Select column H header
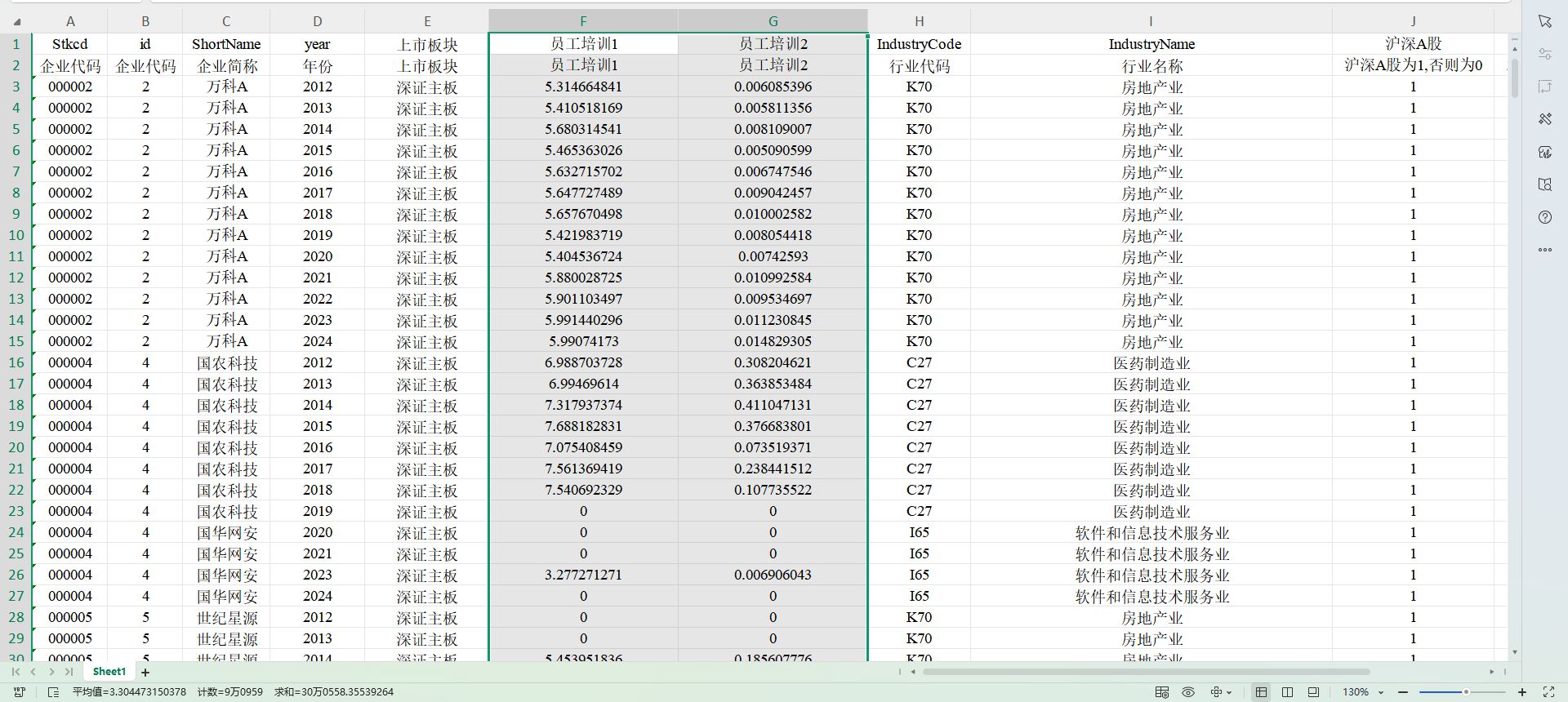 click(x=919, y=21)
